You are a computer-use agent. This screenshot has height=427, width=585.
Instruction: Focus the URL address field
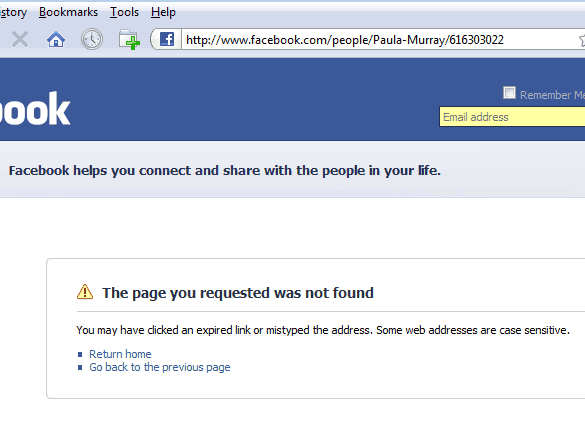coord(379,40)
